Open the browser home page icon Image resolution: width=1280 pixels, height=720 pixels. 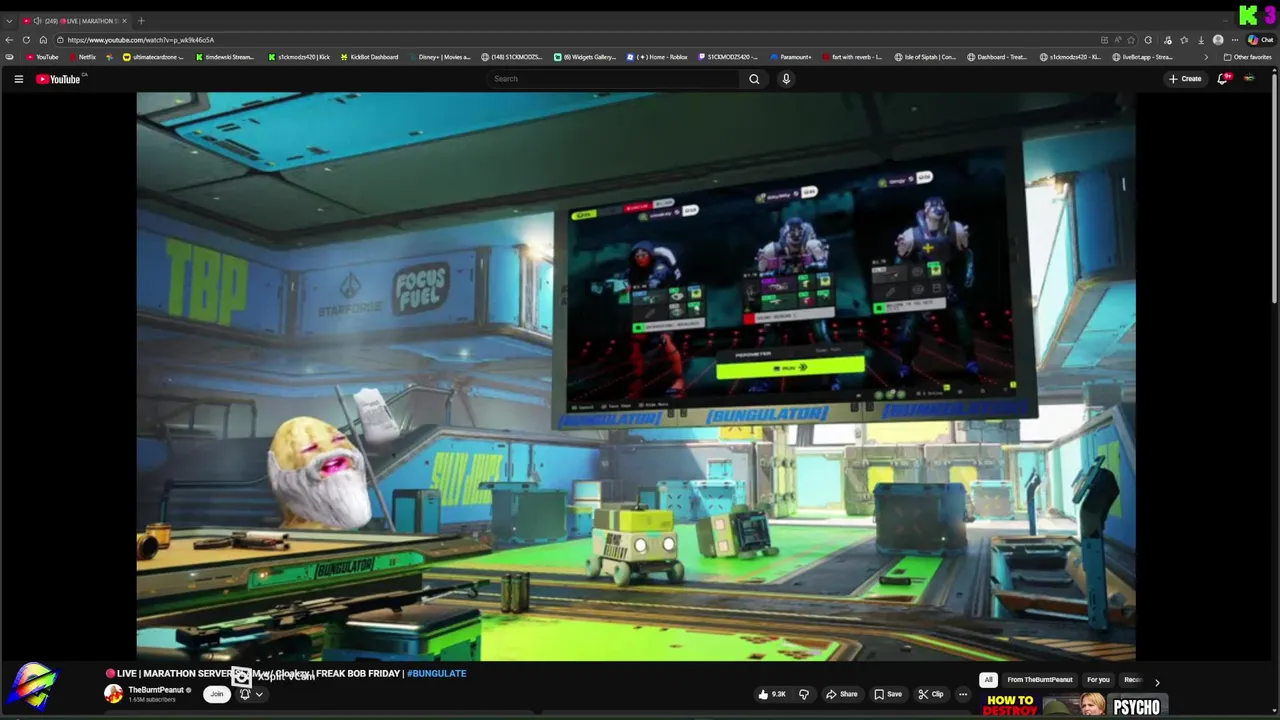click(43, 40)
